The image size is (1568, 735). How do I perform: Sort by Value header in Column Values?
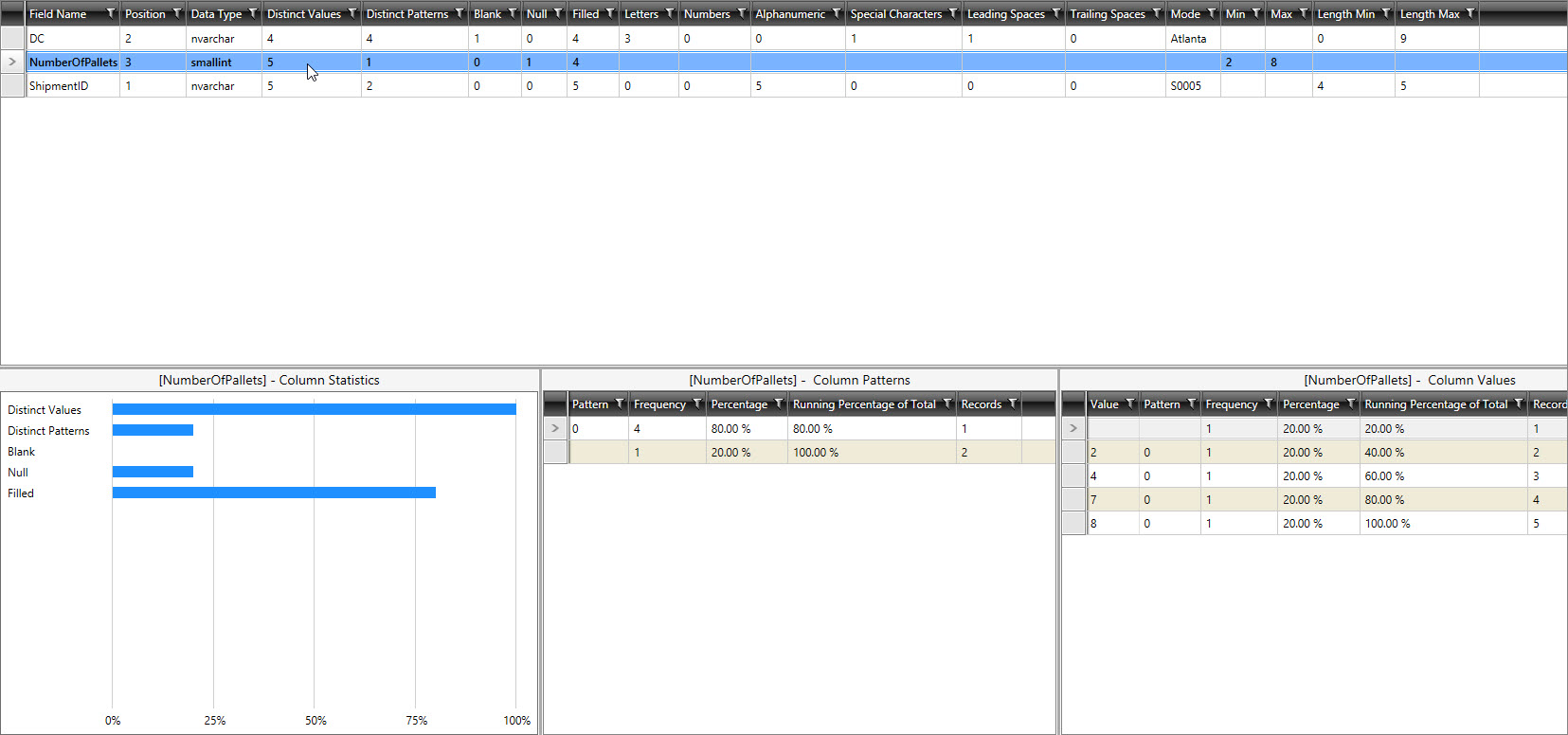tap(1105, 404)
